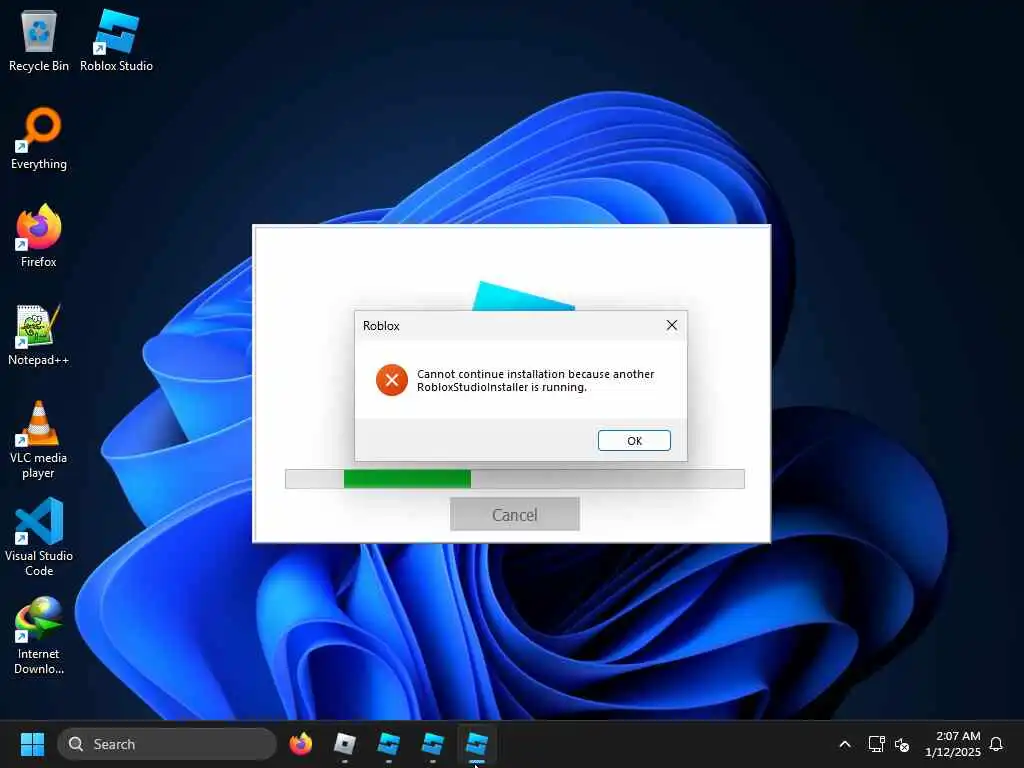Open the network status tray icon
The height and width of the screenshot is (768, 1024).
(876, 744)
